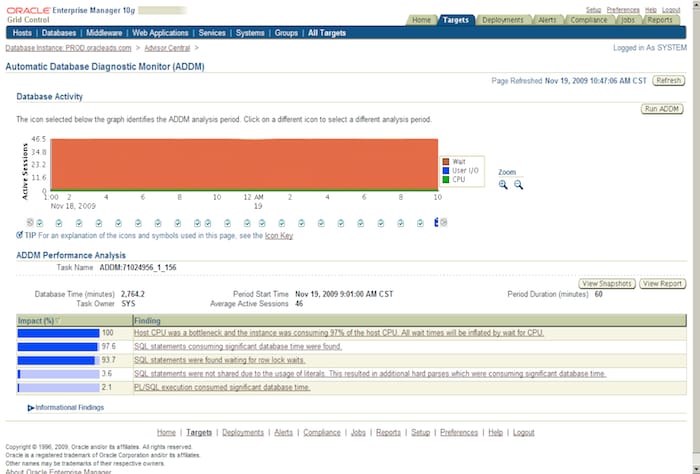
Task: Click footer Compliance link
Action: tap(322, 432)
